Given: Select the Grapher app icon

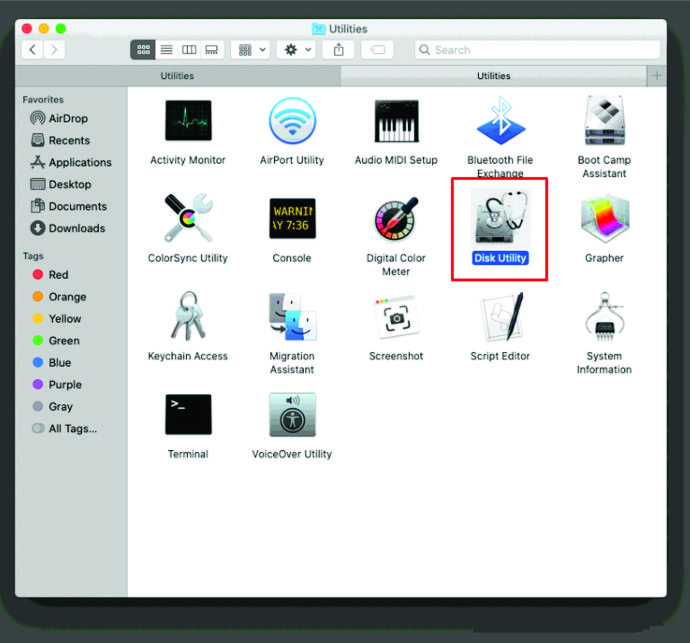Looking at the screenshot, I should pos(605,218).
